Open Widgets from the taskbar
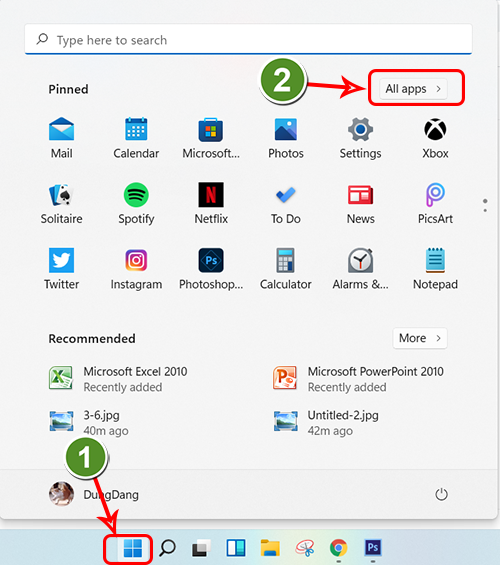The height and width of the screenshot is (565, 500). click(x=236, y=548)
